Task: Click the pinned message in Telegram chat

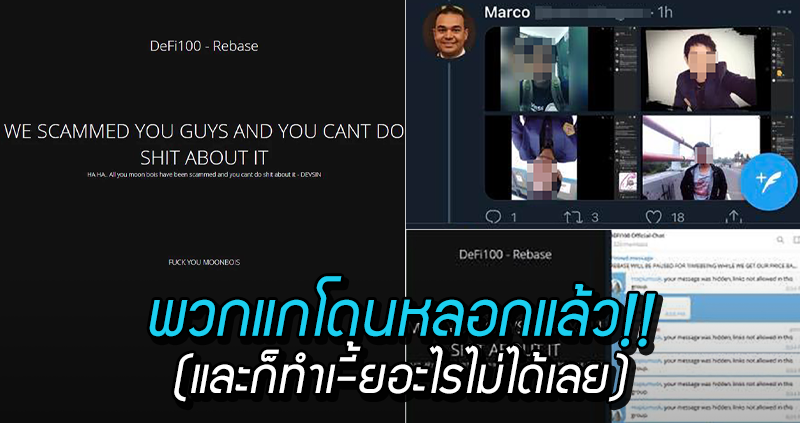Action: (704, 263)
